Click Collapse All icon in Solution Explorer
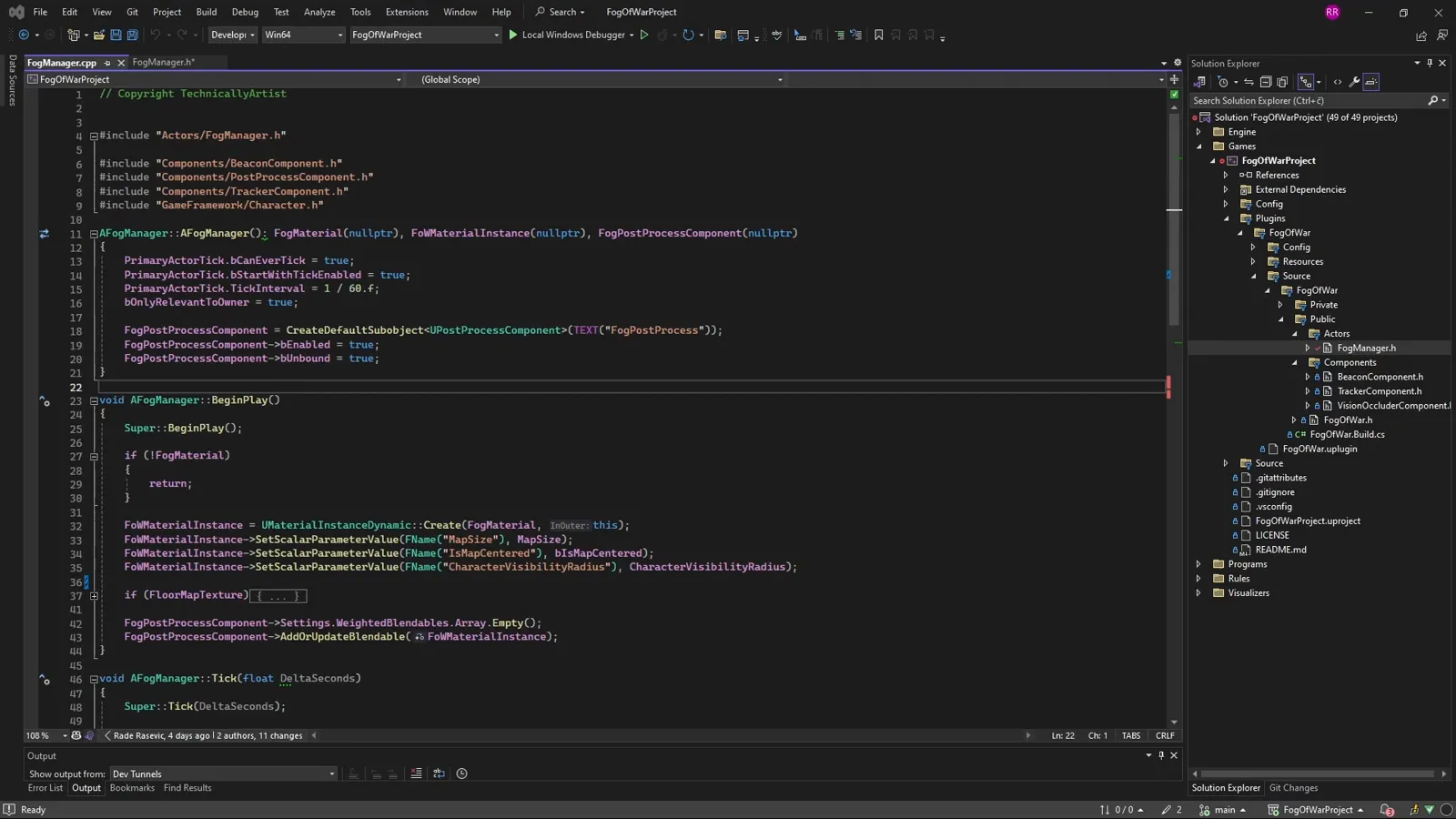Screen dimensions: 1456x819 (1265, 82)
